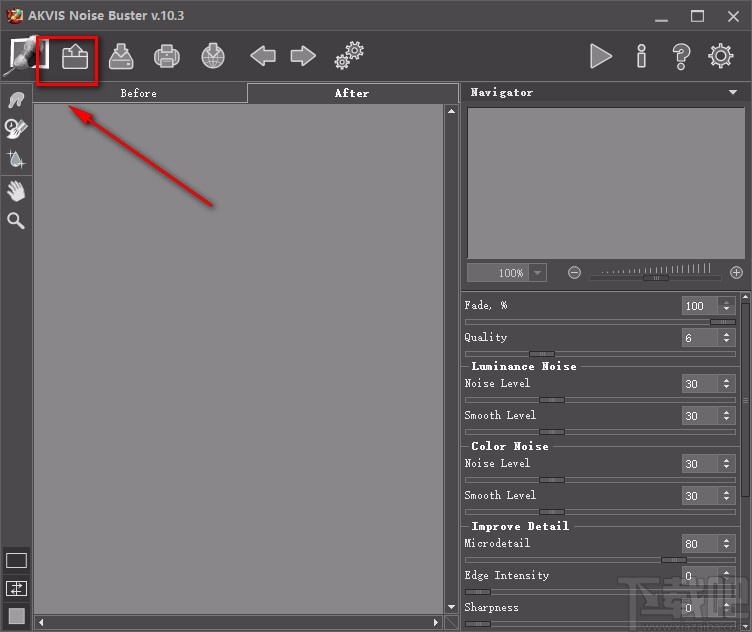Image resolution: width=752 pixels, height=632 pixels.
Task: Click the Microdetail value field
Action: (x=699, y=544)
